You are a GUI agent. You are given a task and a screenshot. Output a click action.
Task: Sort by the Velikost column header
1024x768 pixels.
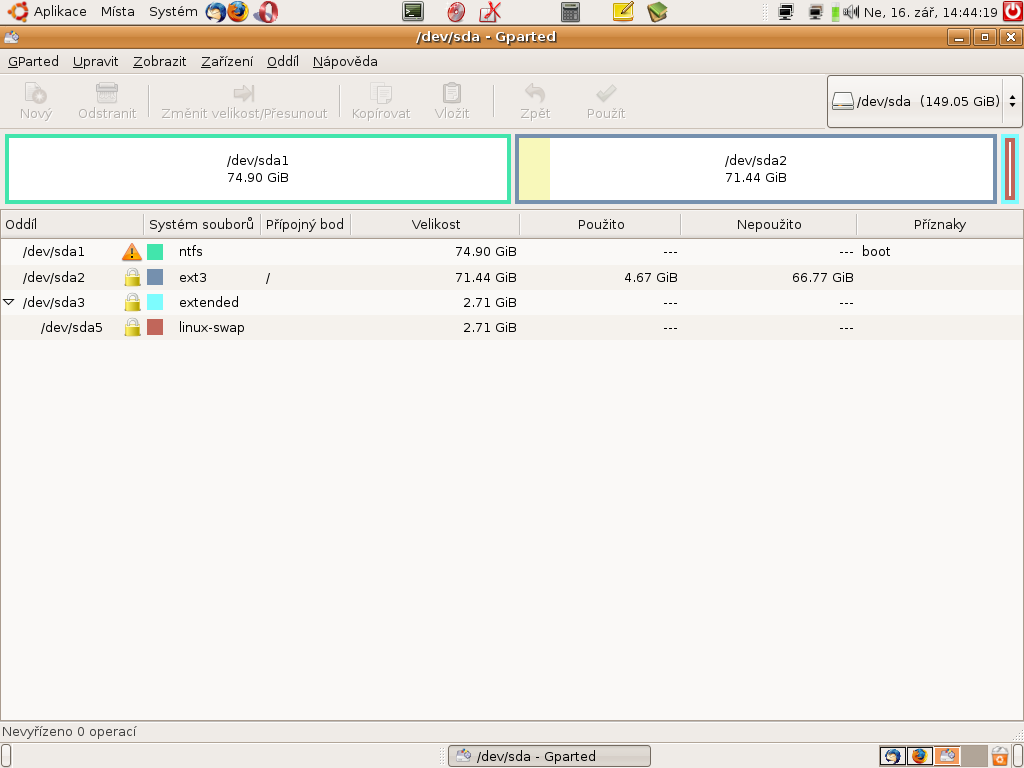tap(435, 224)
